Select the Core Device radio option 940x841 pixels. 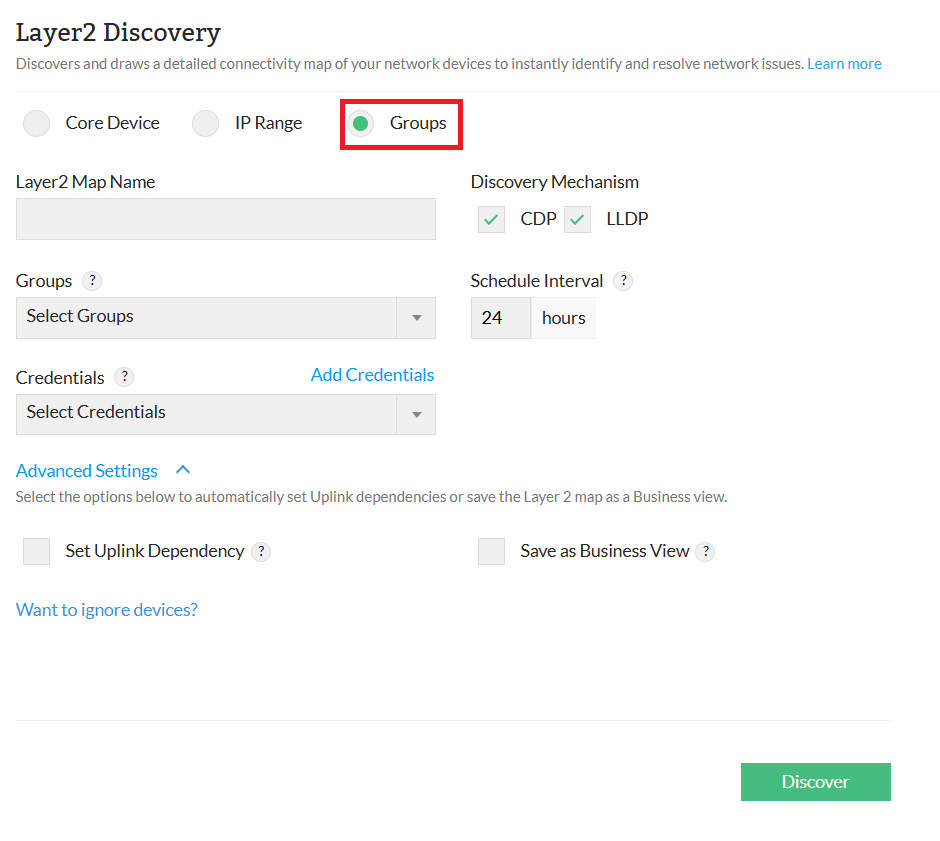(37, 123)
